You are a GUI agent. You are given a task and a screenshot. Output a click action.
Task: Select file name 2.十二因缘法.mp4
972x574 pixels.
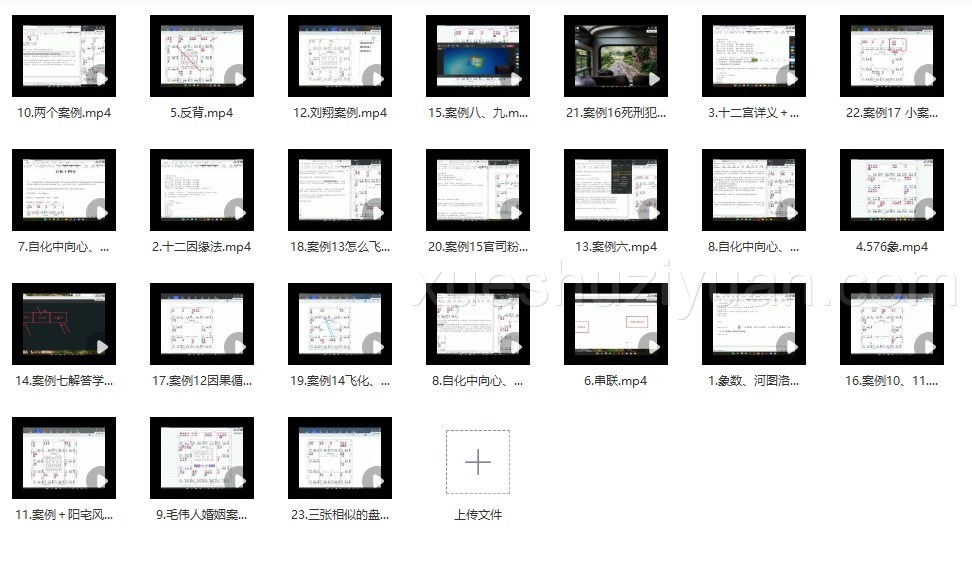point(202,247)
